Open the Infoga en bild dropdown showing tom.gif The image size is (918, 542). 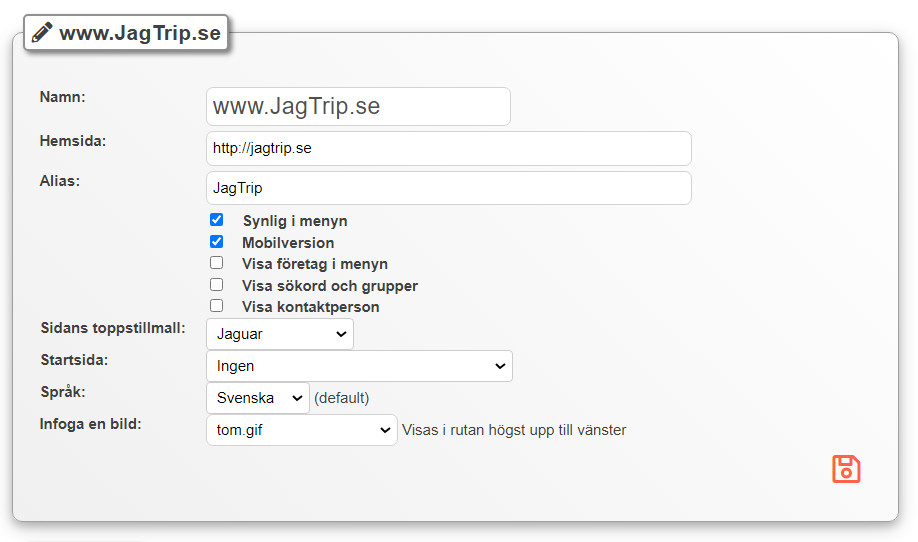[302, 430]
